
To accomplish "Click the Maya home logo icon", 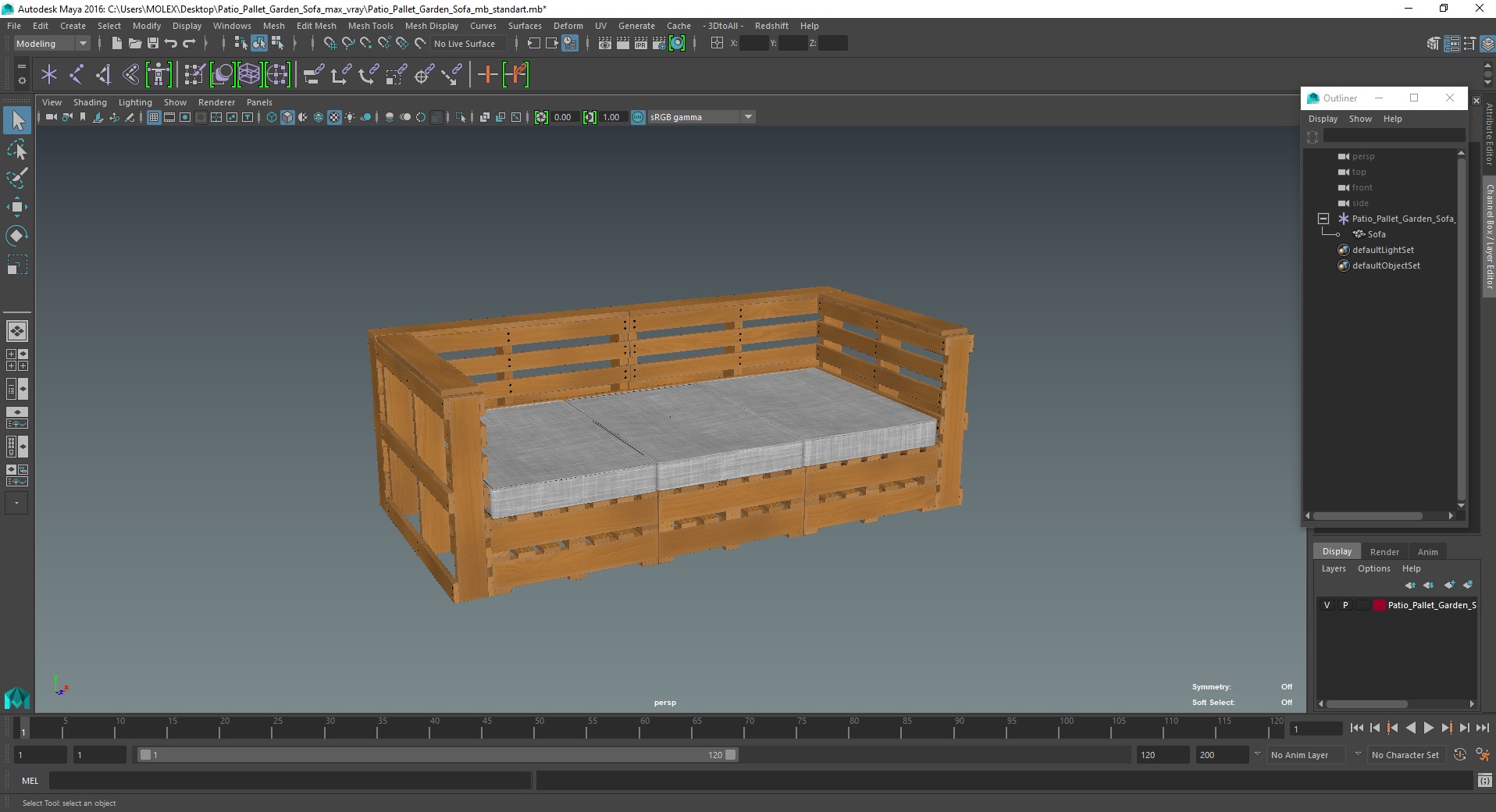I will [x=17, y=697].
